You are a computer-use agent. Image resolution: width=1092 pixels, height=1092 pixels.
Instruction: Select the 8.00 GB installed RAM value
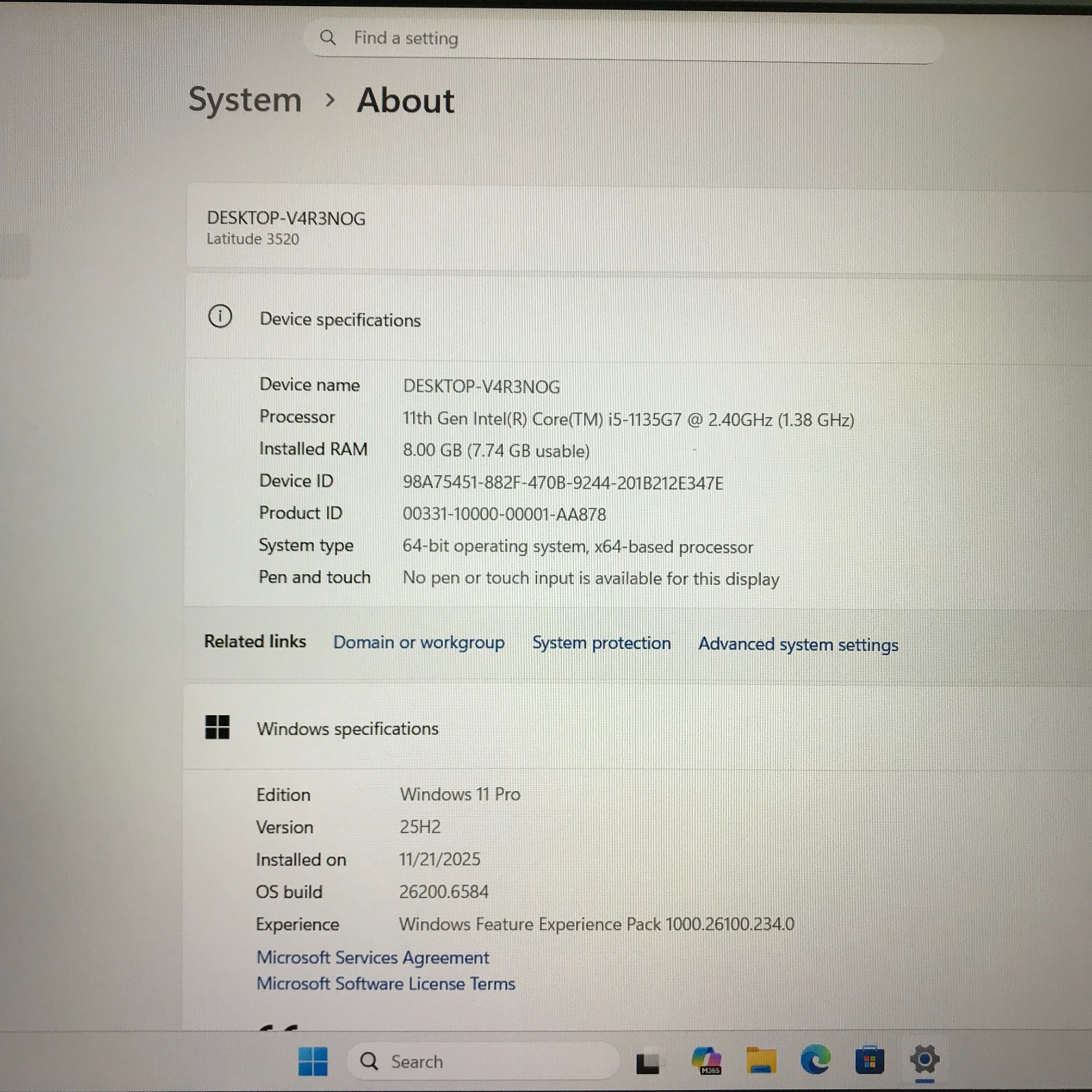click(x=496, y=450)
